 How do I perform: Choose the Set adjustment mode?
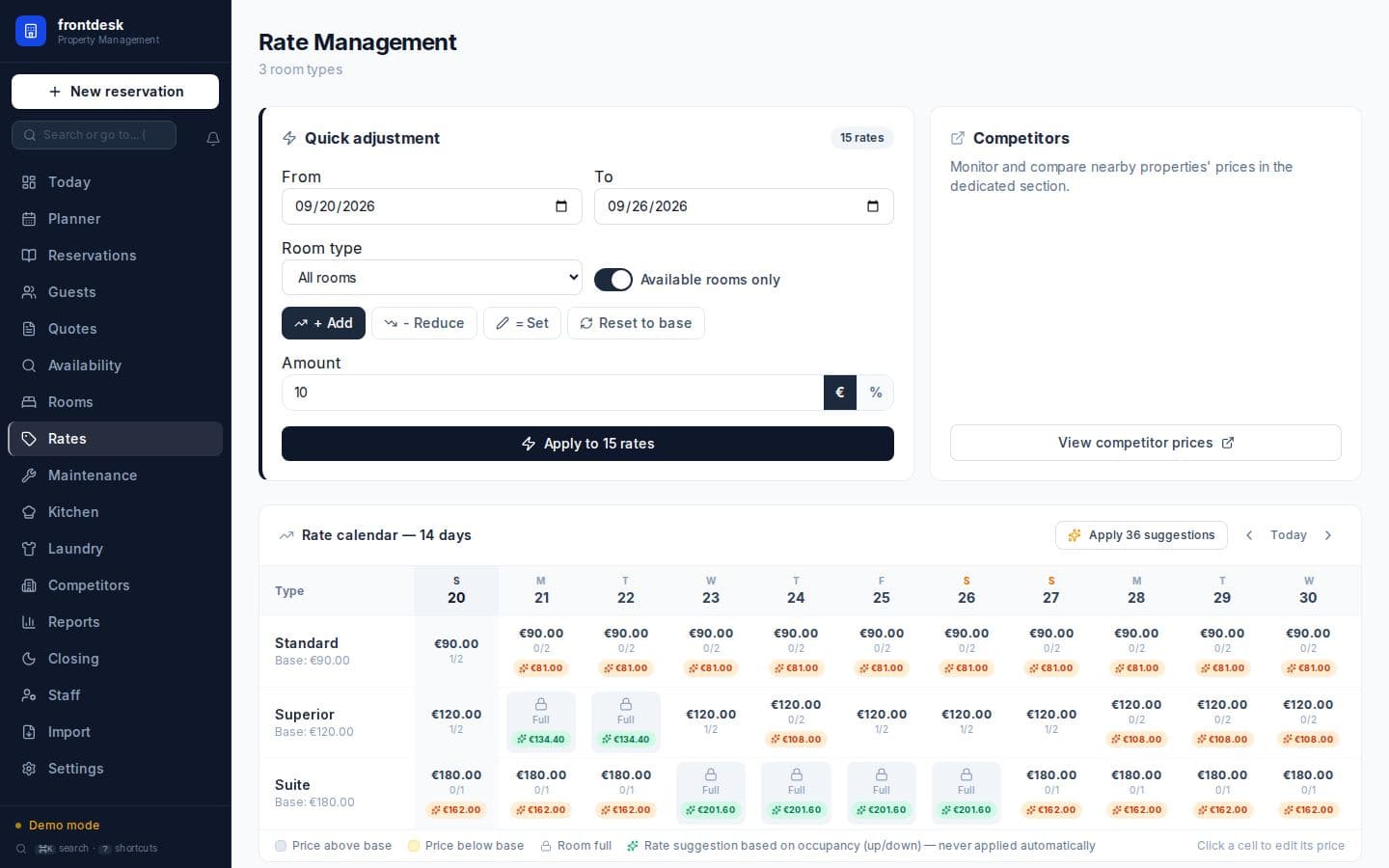(x=522, y=323)
